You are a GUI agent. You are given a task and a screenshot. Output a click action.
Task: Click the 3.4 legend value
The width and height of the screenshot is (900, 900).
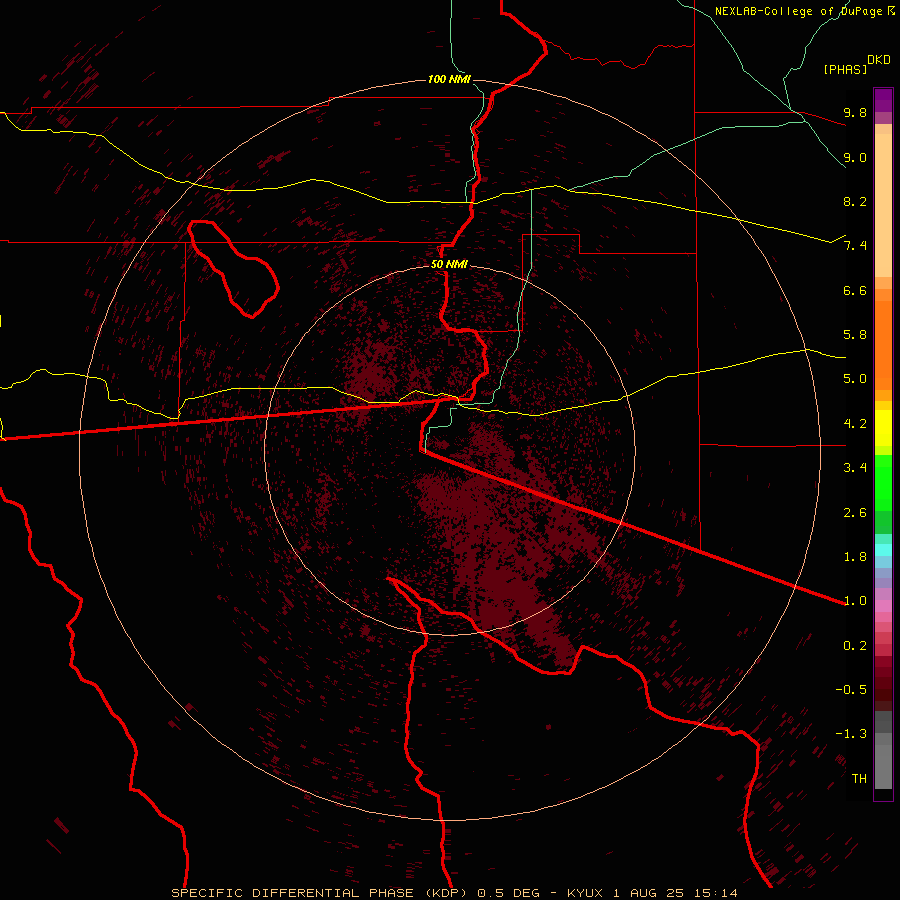click(855, 468)
